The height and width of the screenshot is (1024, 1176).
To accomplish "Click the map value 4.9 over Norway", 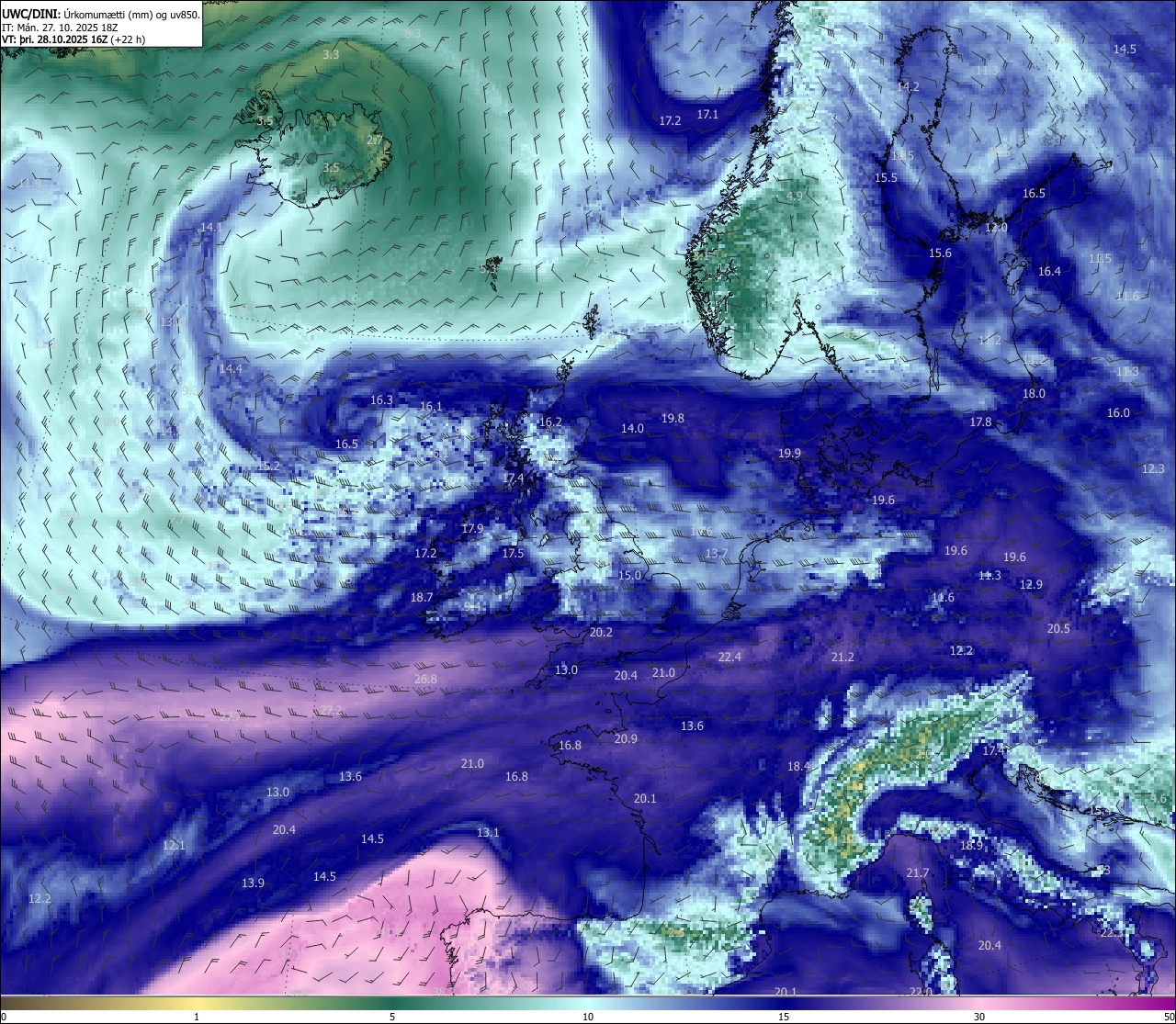I will pos(795,197).
